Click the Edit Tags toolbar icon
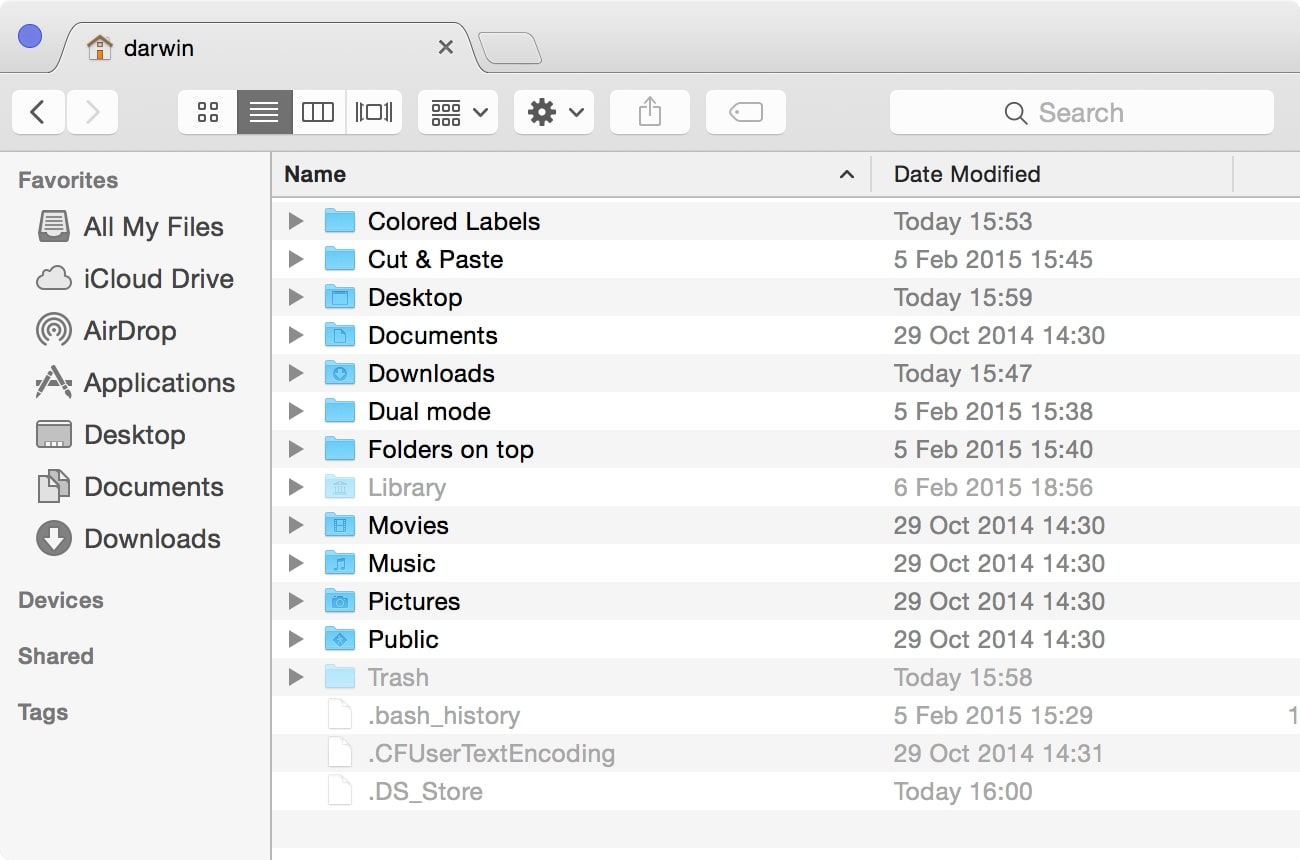This screenshot has height=860, width=1300. coord(745,112)
